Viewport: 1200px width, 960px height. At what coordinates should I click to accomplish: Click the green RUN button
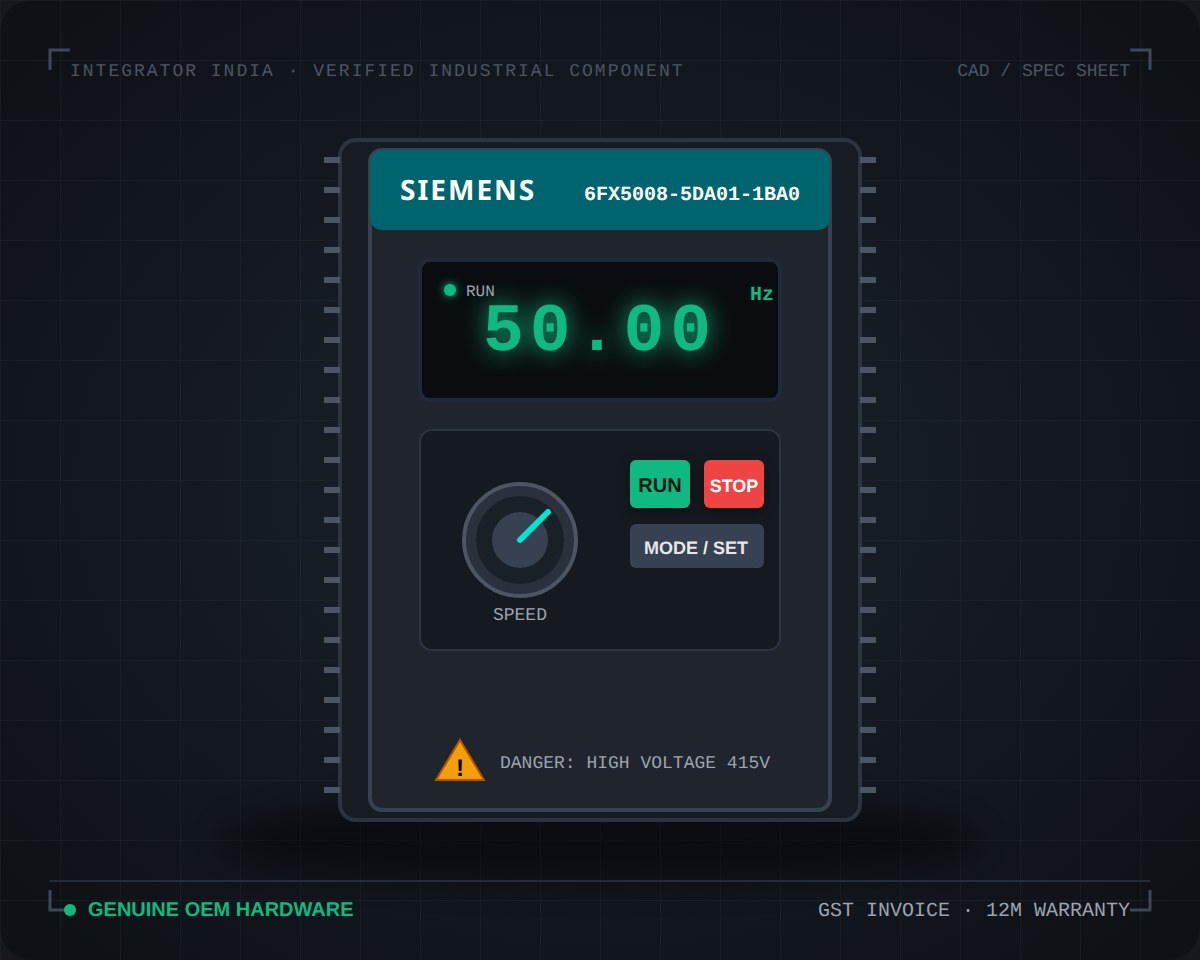tap(660, 484)
